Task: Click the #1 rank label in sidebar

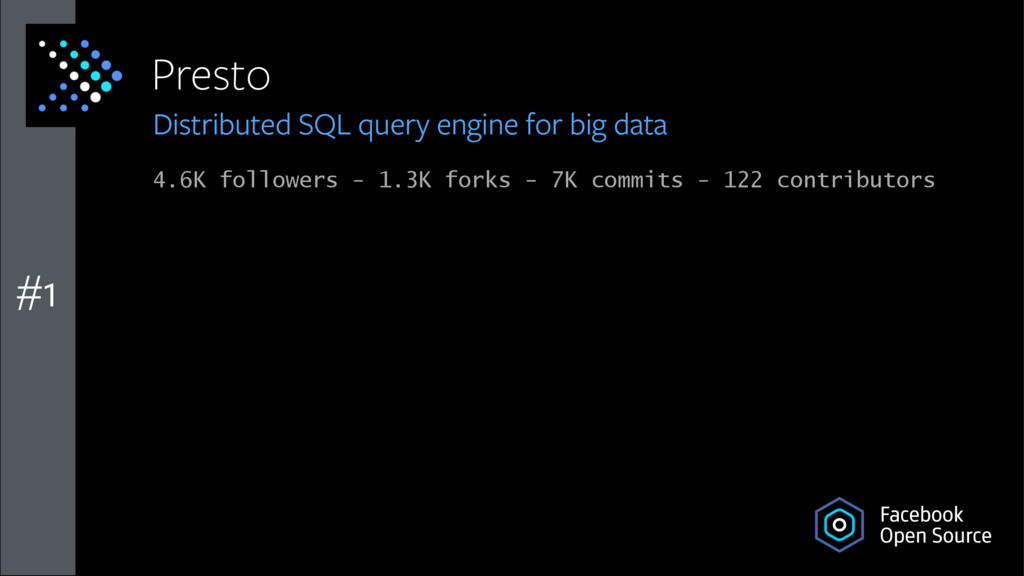Action: point(37,293)
